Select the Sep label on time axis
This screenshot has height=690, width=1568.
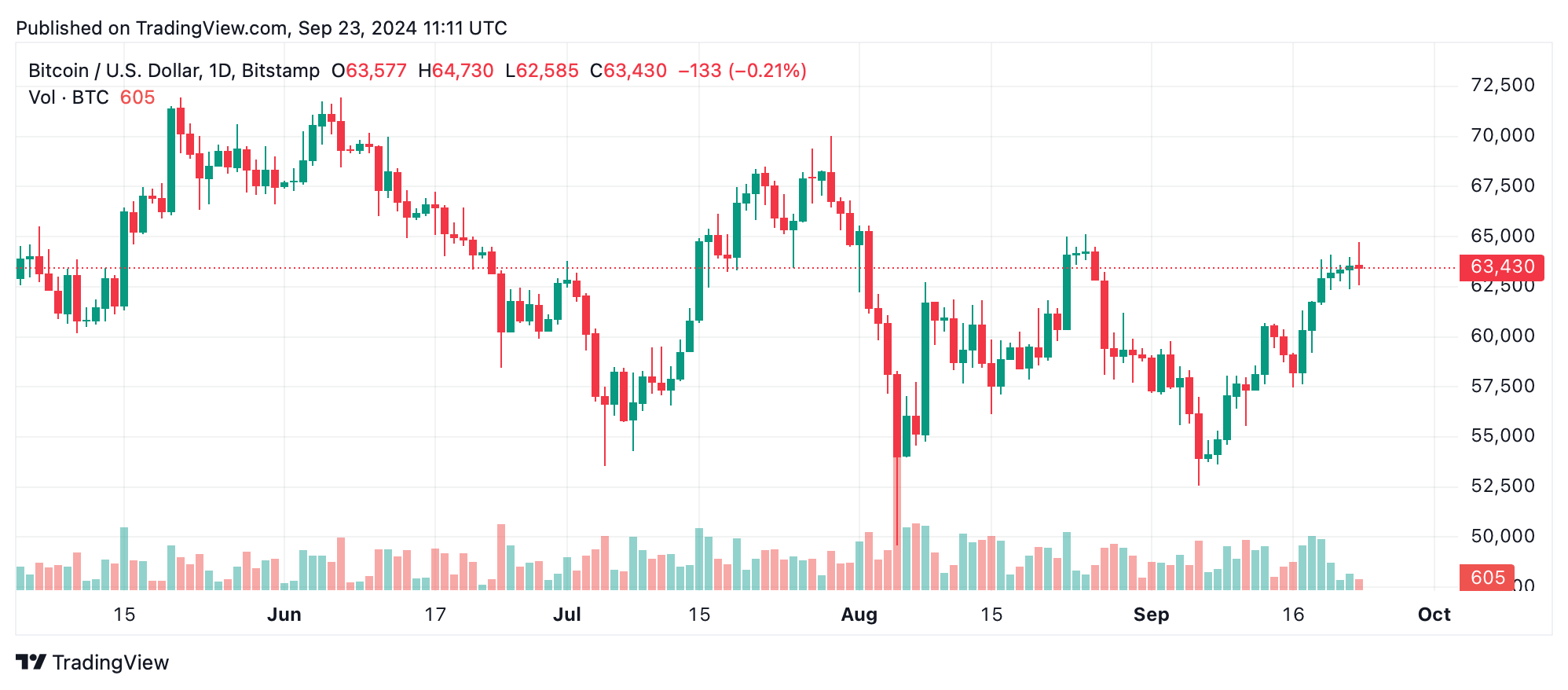pyautogui.click(x=1151, y=615)
